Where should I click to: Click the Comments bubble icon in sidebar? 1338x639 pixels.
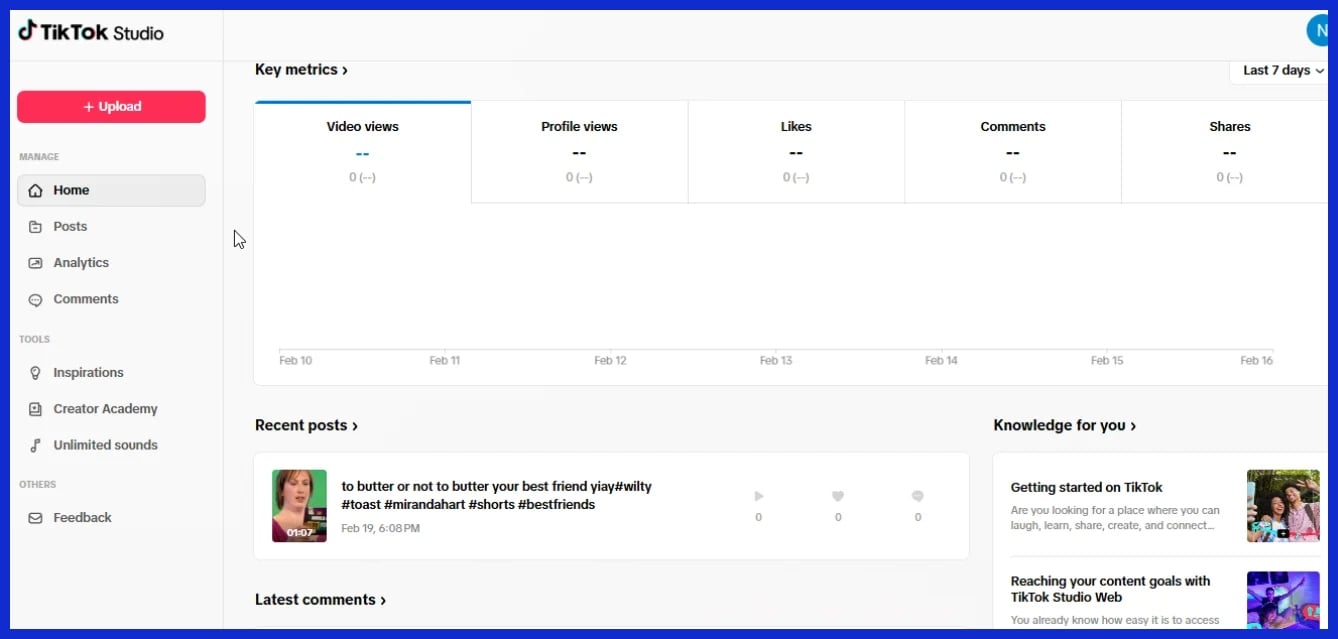pos(36,299)
